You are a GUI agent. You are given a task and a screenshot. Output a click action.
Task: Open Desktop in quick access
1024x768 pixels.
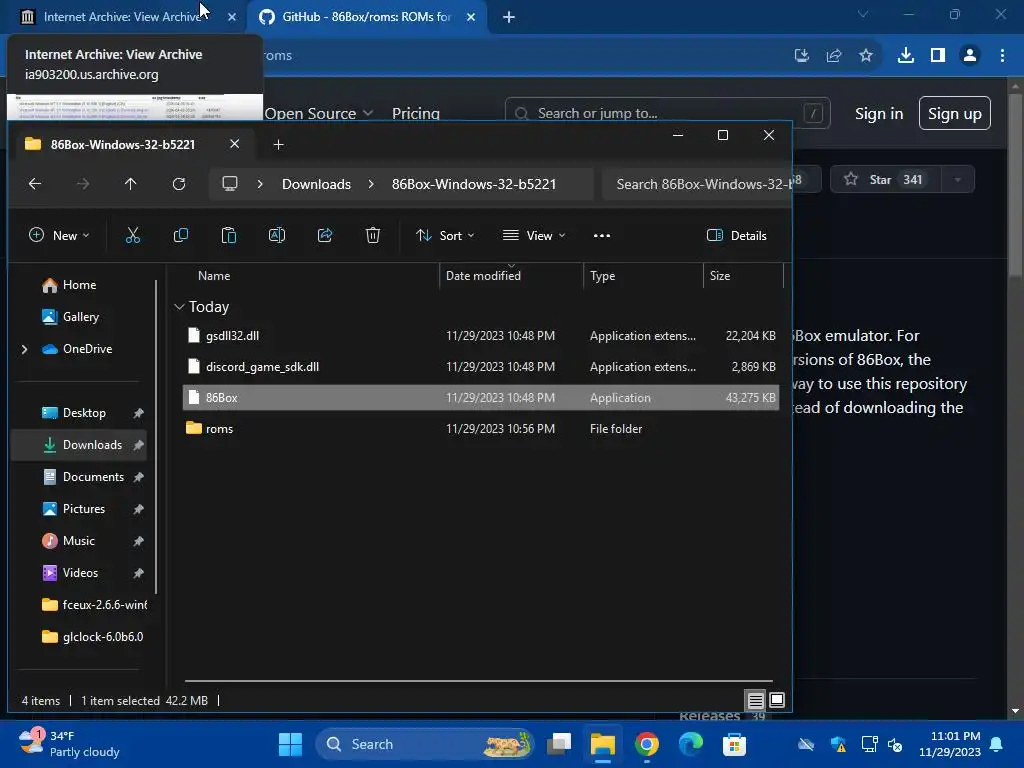84,413
